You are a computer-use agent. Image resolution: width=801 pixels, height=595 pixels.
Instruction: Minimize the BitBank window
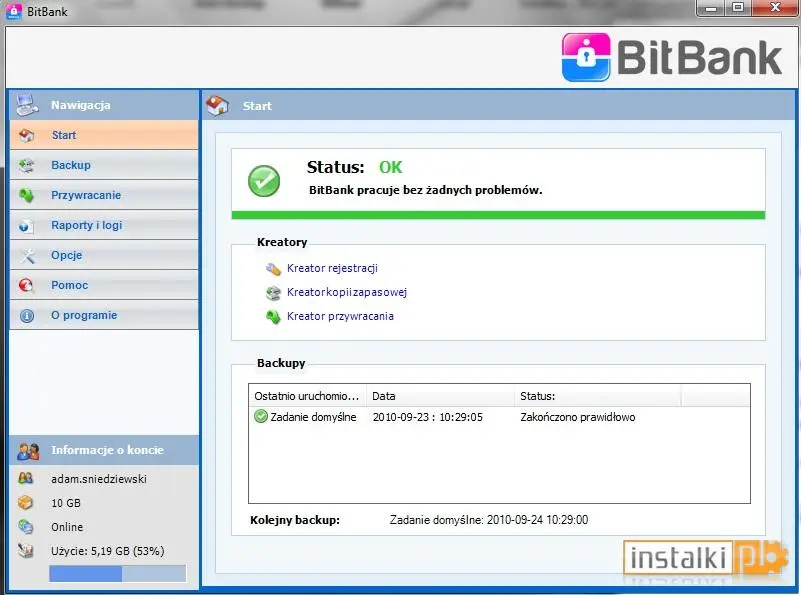pyautogui.click(x=711, y=8)
